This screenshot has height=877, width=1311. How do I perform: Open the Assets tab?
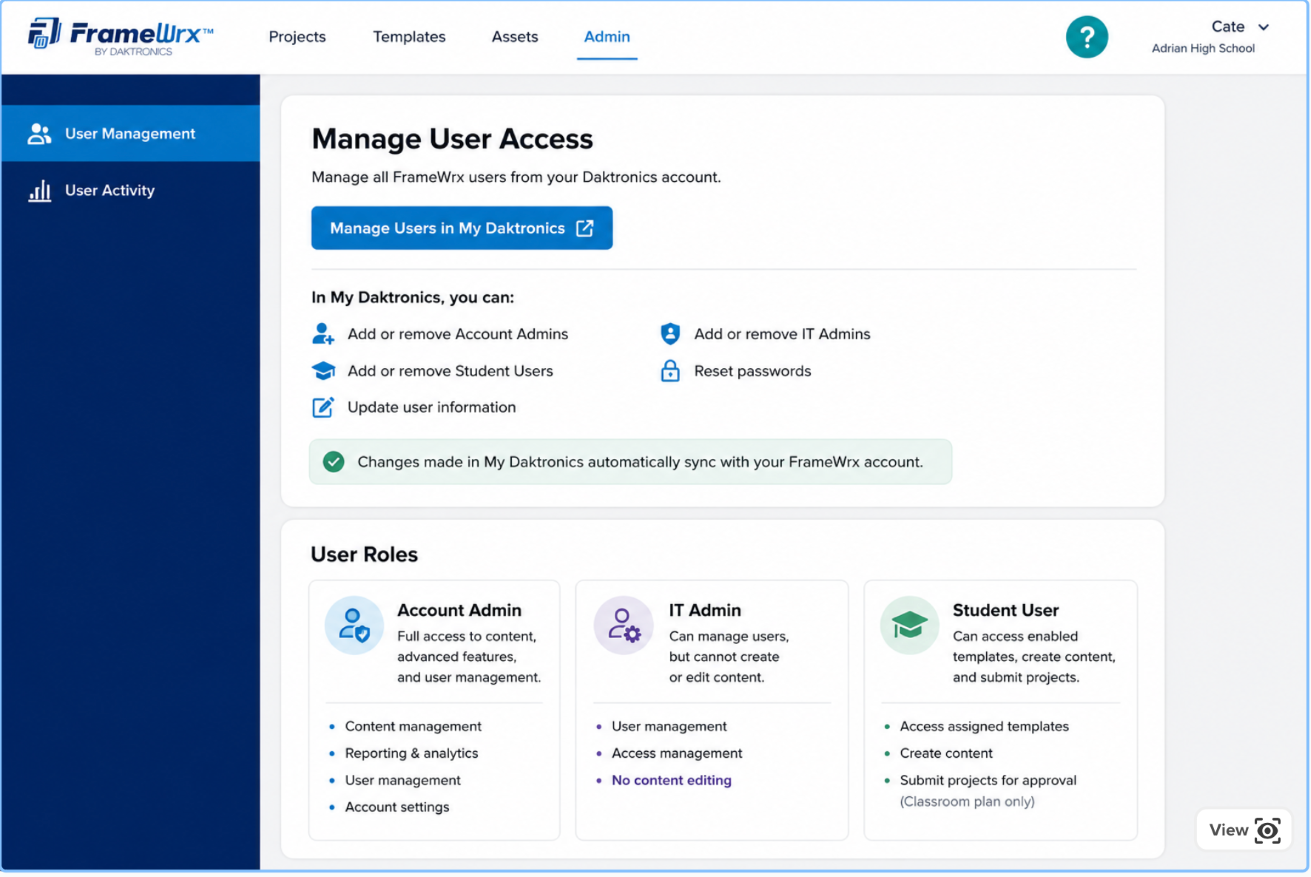pyautogui.click(x=515, y=37)
